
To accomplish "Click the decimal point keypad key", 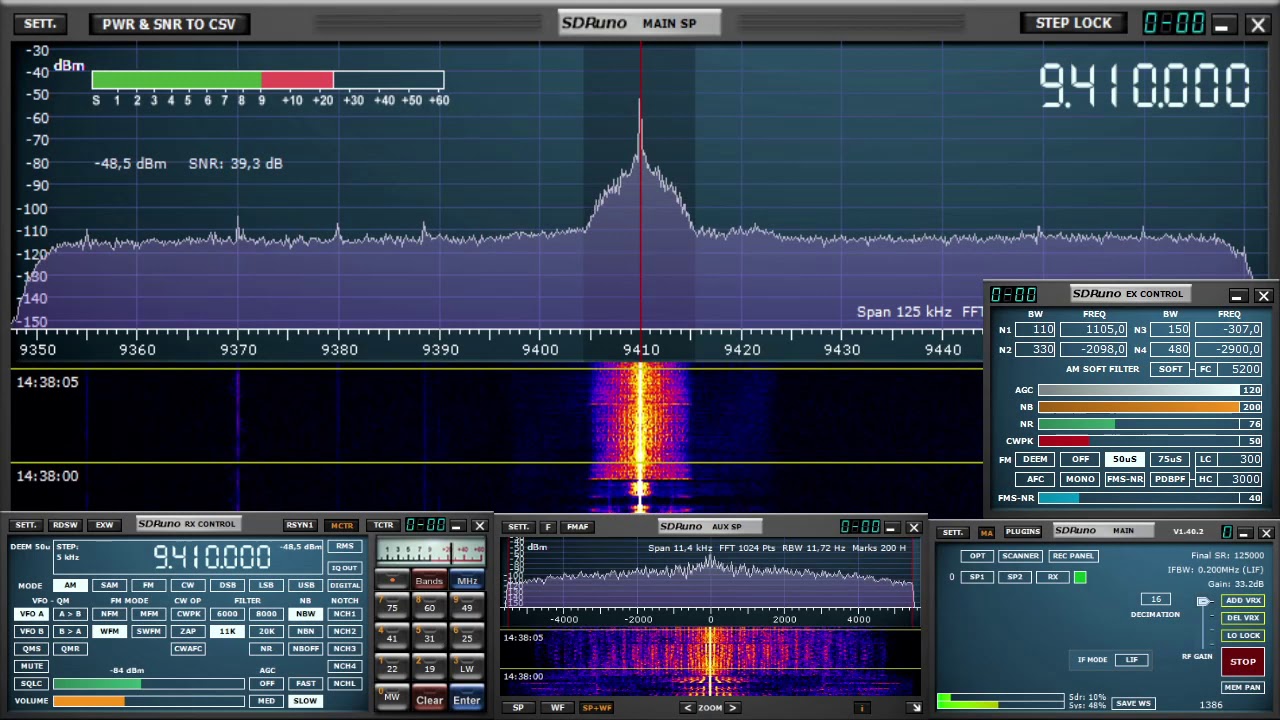I will click(x=391, y=580).
